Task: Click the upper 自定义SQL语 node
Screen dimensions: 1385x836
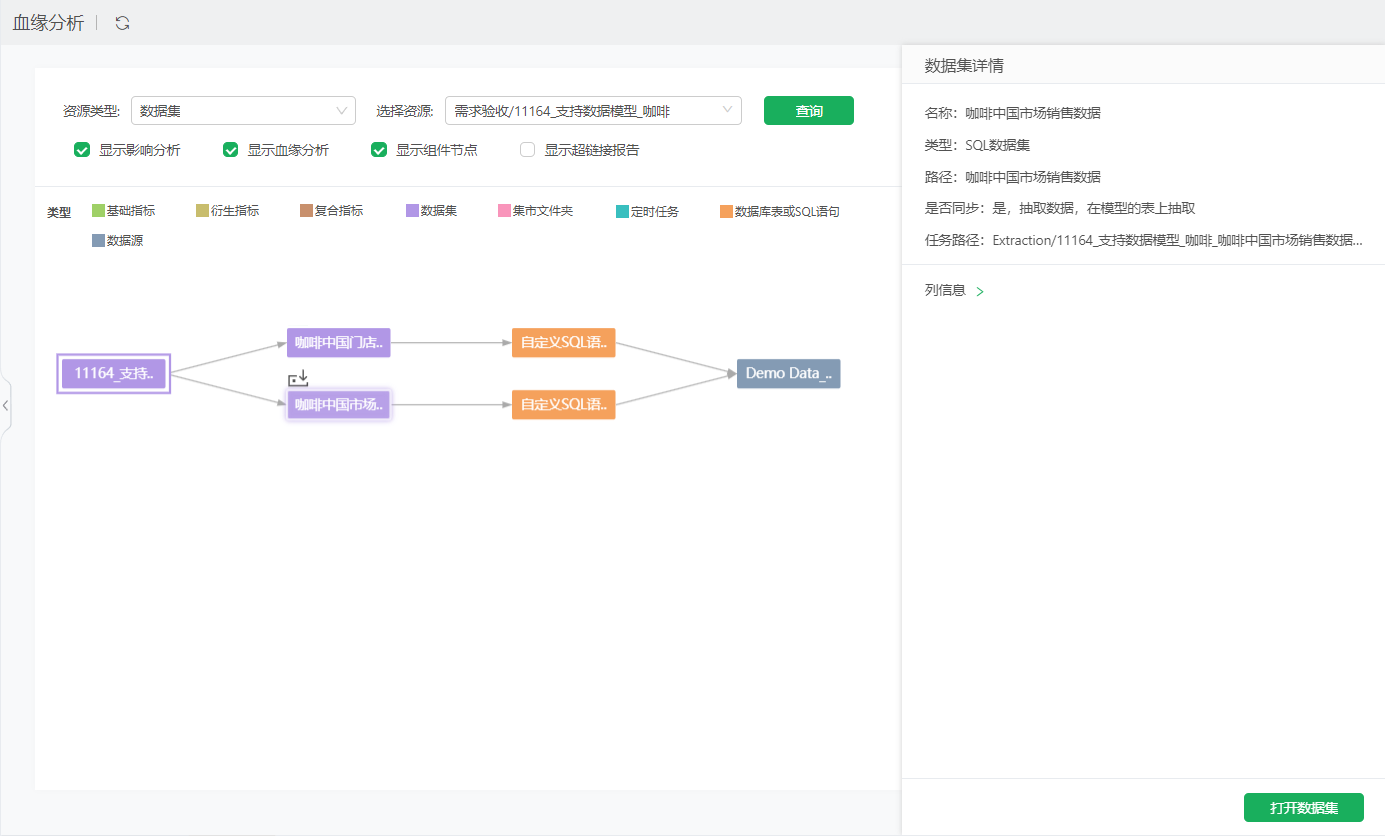Action: [x=563, y=343]
